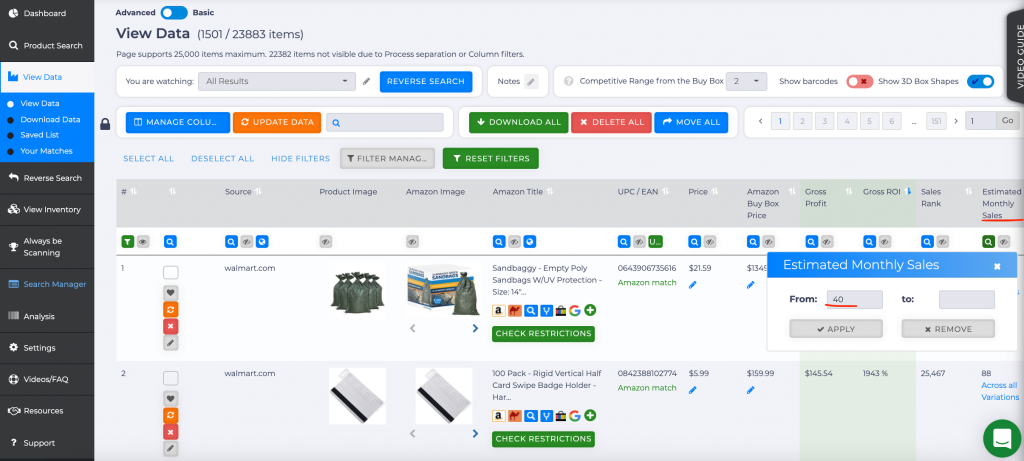This screenshot has width=1024, height=461.
Task: Click the heart favorite icon in row 1
Action: [x=170, y=292]
